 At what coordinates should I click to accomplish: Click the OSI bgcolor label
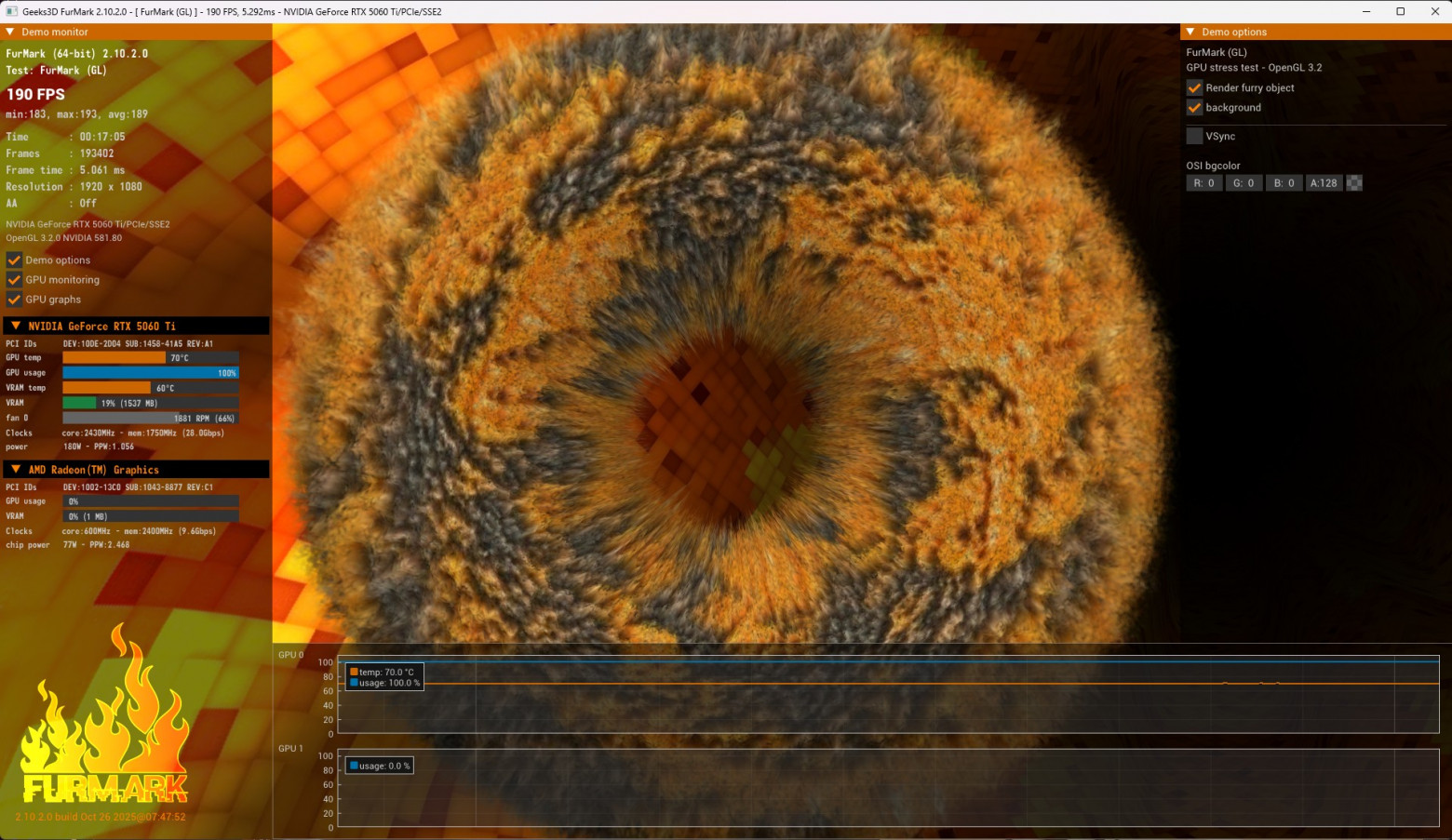1213,166
